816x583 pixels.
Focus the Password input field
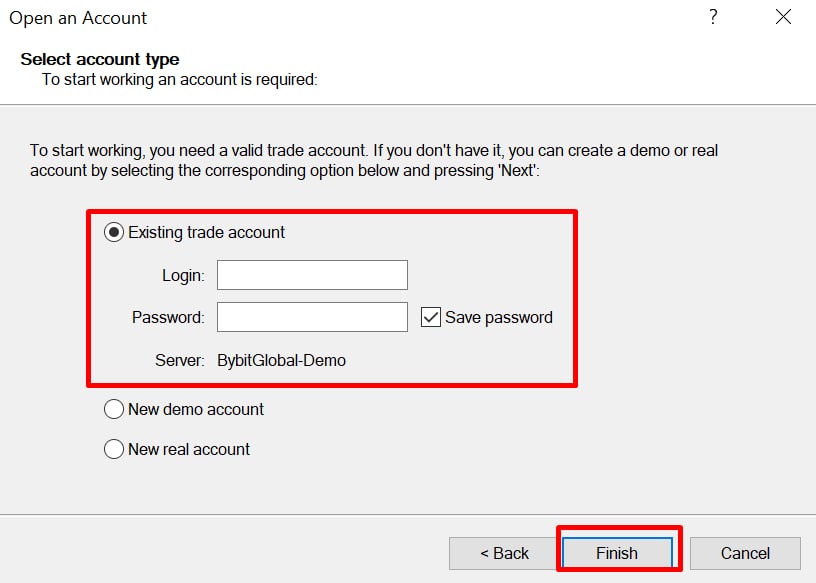point(312,317)
